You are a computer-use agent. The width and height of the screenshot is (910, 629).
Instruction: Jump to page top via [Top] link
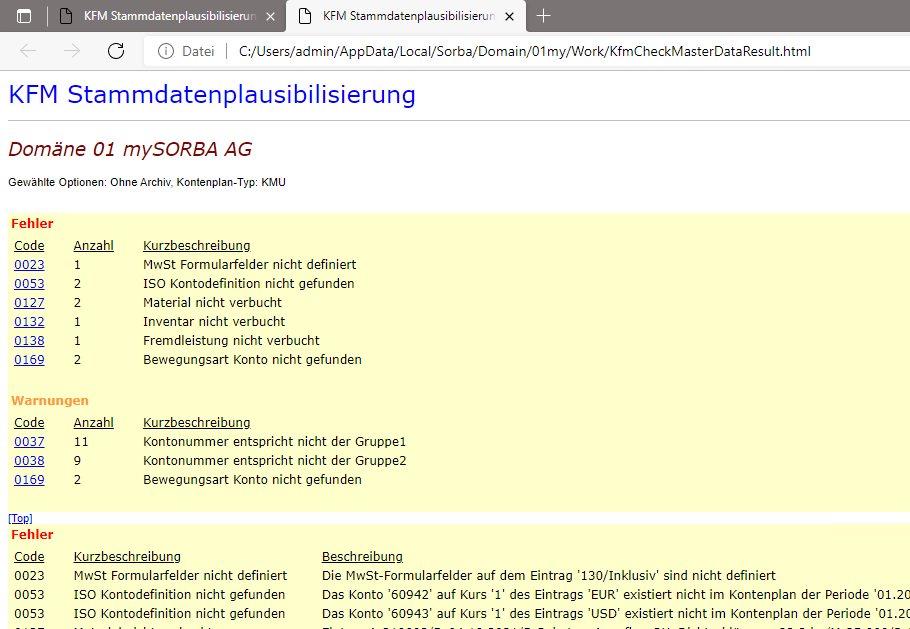coord(20,518)
